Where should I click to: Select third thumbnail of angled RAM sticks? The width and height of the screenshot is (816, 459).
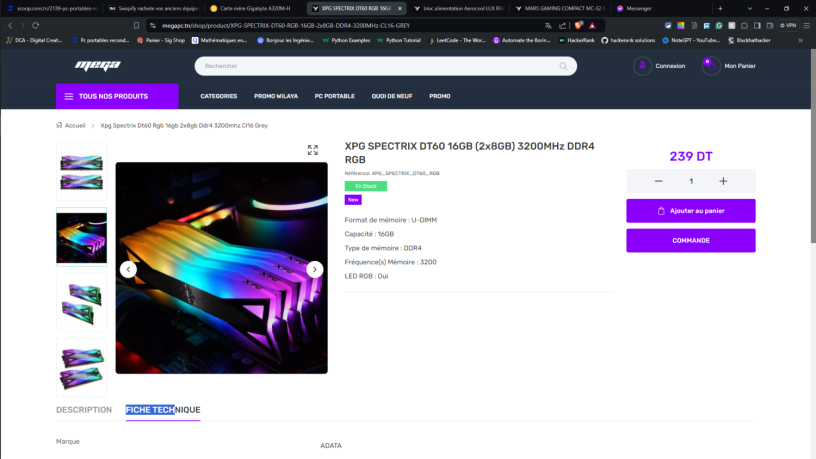click(x=81, y=302)
